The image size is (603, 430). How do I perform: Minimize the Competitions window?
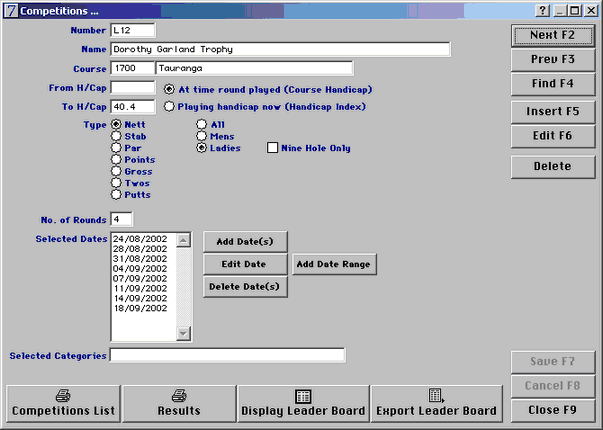click(560, 10)
